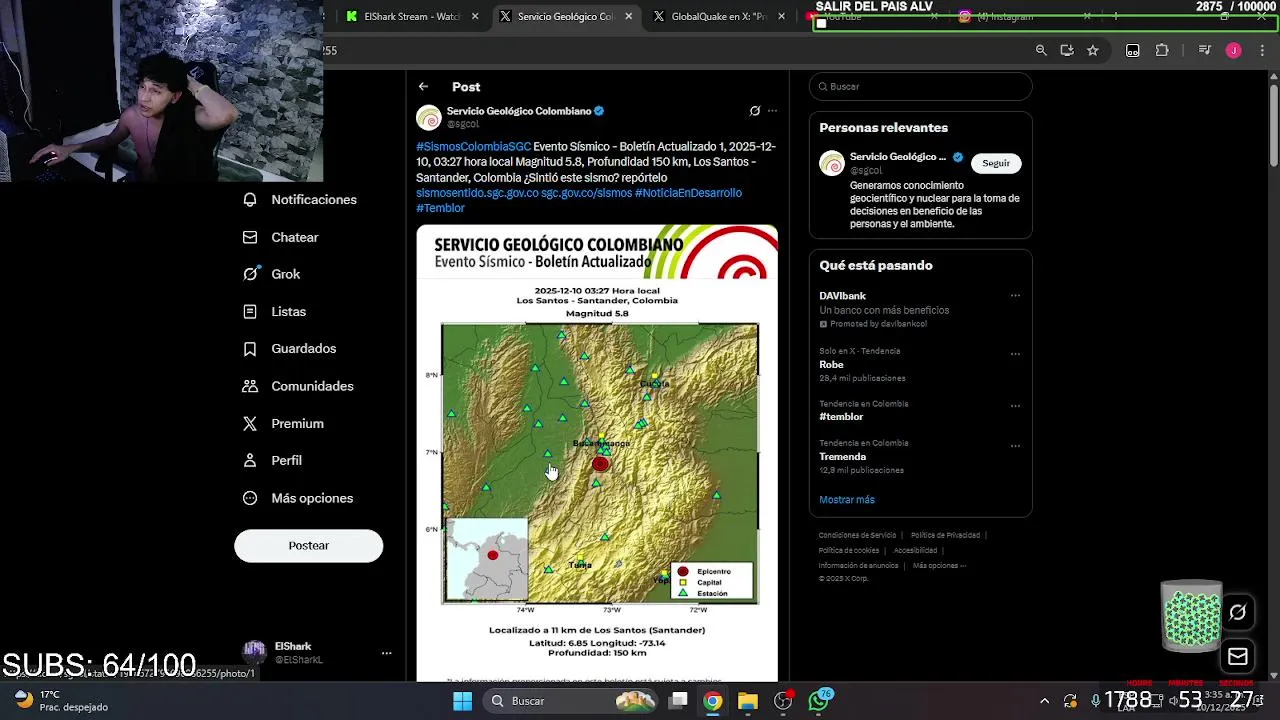Open the earthquake bulletin map image
The height and width of the screenshot is (720, 1280).
(597, 453)
